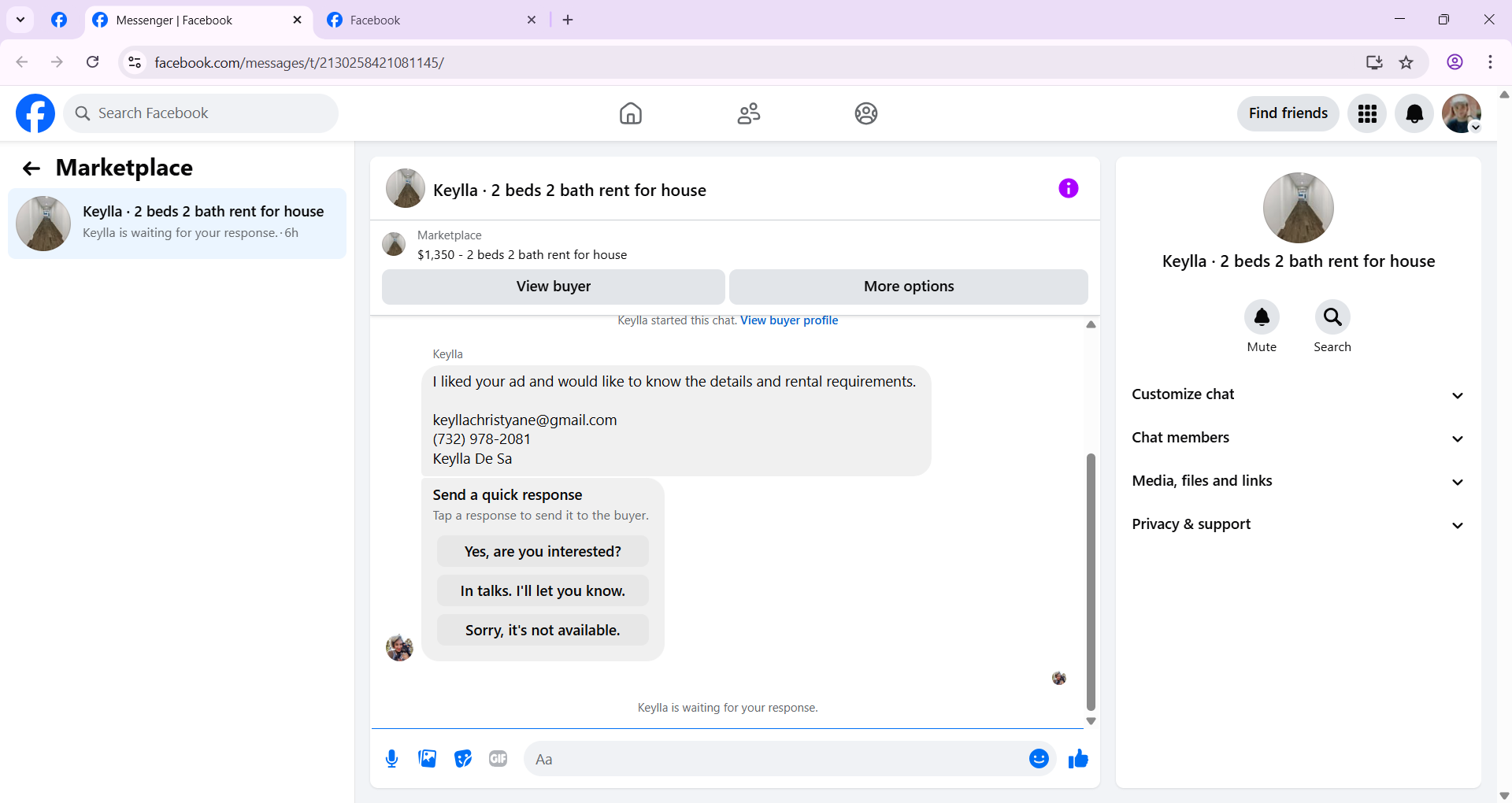1512x803 pixels.
Task: Open the Chrome three-dot menu
Action: 1491,62
